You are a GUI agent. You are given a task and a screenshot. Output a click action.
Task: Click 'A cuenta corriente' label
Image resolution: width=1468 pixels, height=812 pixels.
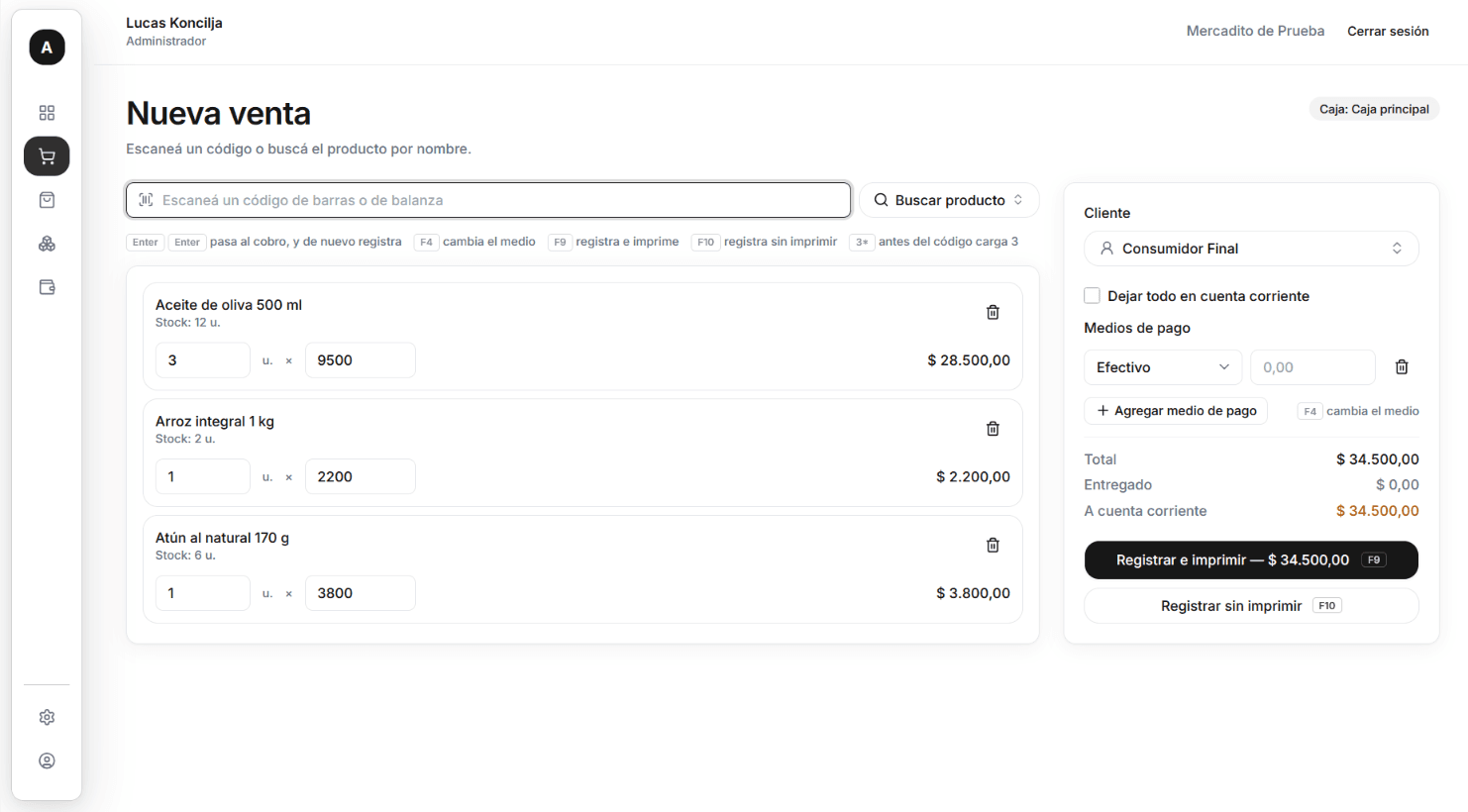[1145, 511]
